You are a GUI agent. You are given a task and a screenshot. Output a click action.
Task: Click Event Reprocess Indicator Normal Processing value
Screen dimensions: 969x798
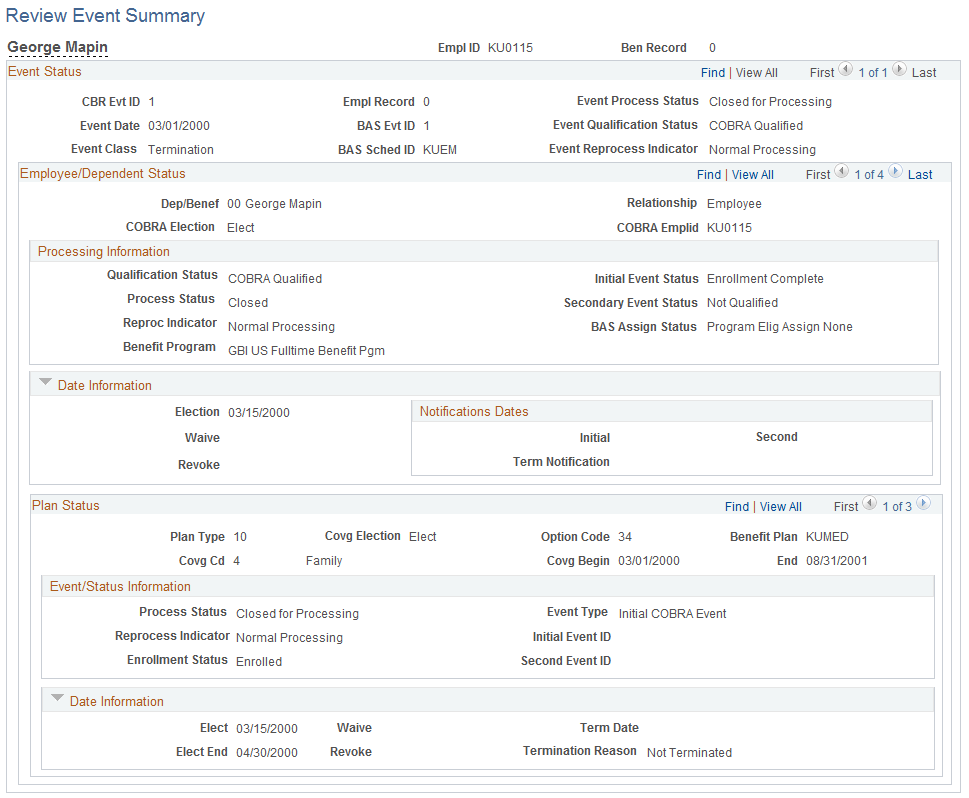[762, 150]
